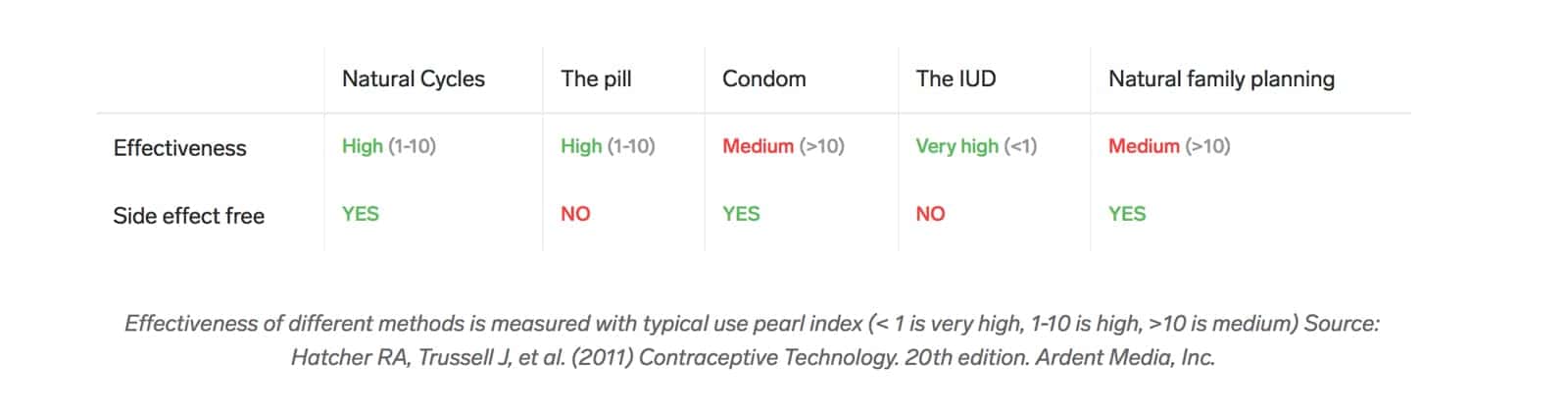Click The IUD column header
Viewport: 1568px width, 416px height.
[955, 79]
